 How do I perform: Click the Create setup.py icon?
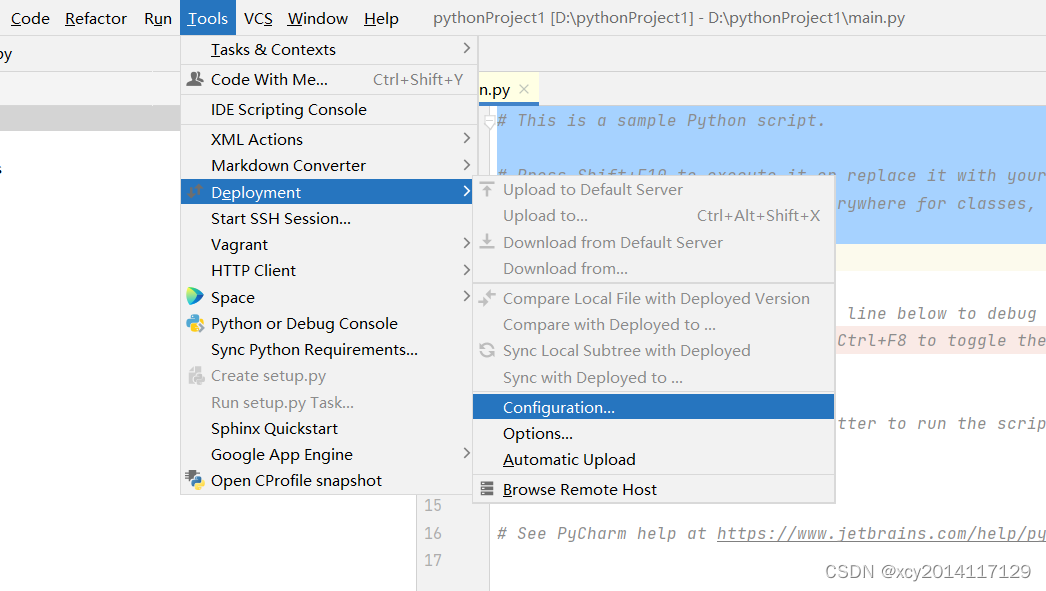[x=195, y=376]
